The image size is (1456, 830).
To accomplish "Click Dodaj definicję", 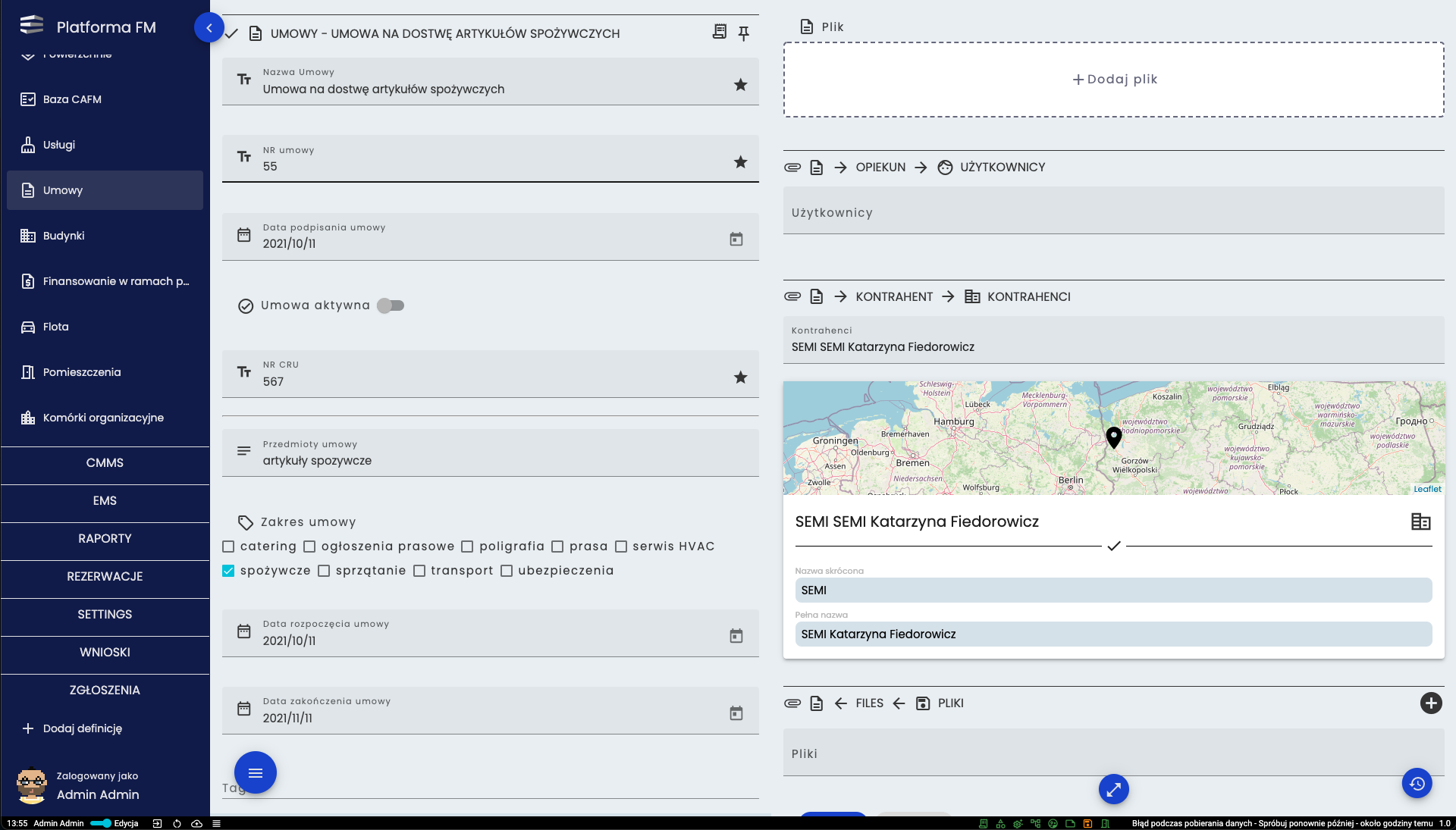I will 105,728.
